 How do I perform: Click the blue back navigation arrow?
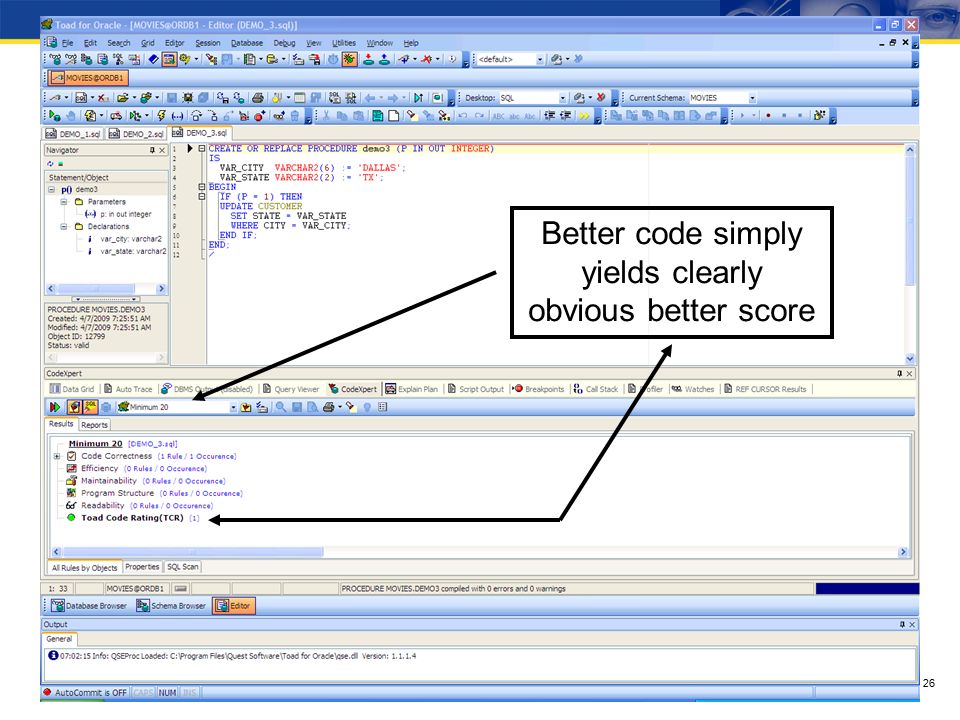coord(370,98)
